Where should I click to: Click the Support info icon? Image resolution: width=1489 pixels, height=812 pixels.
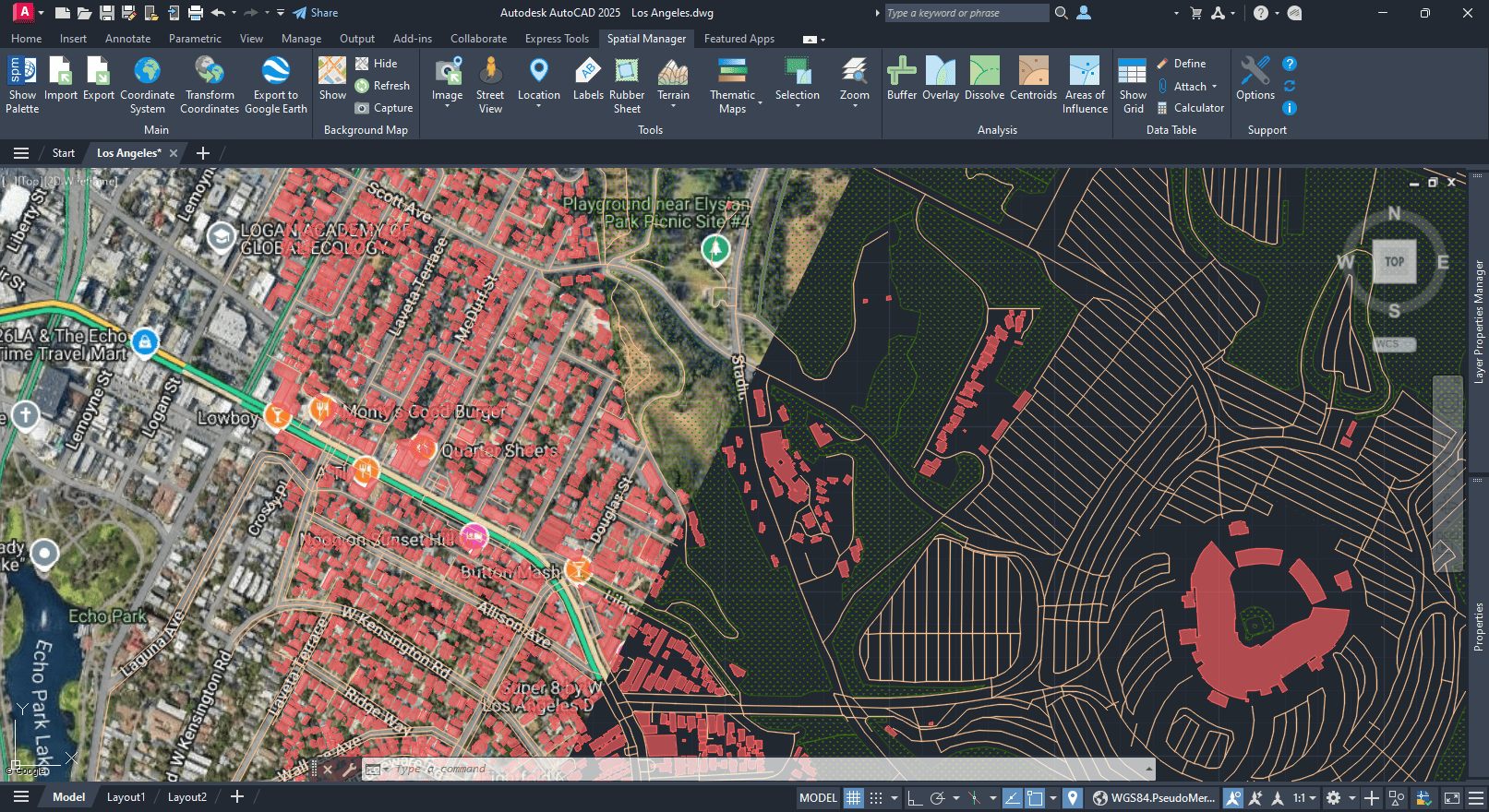[1290, 108]
